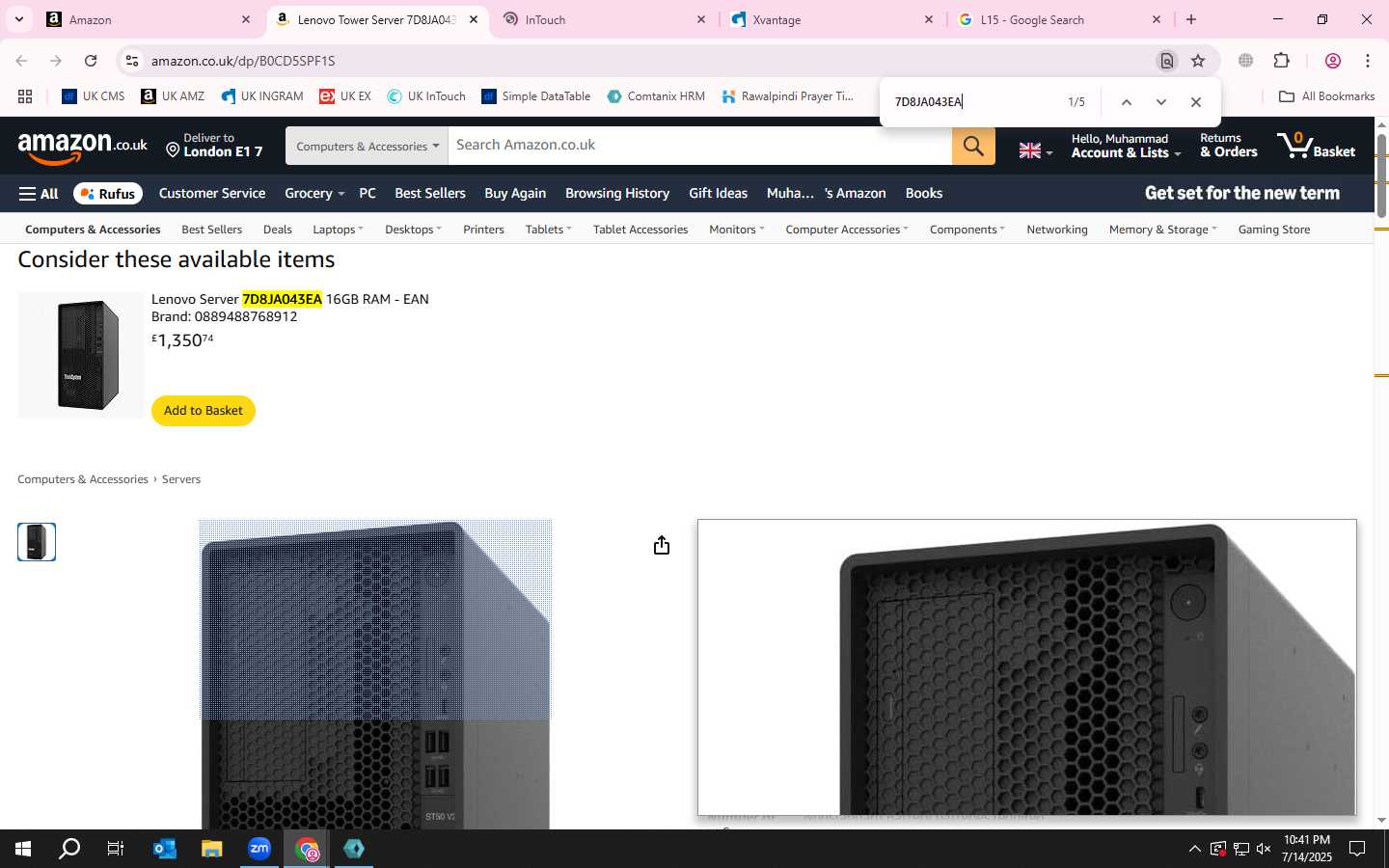
Task: Change delivery location London E1 7
Action: 214,146
